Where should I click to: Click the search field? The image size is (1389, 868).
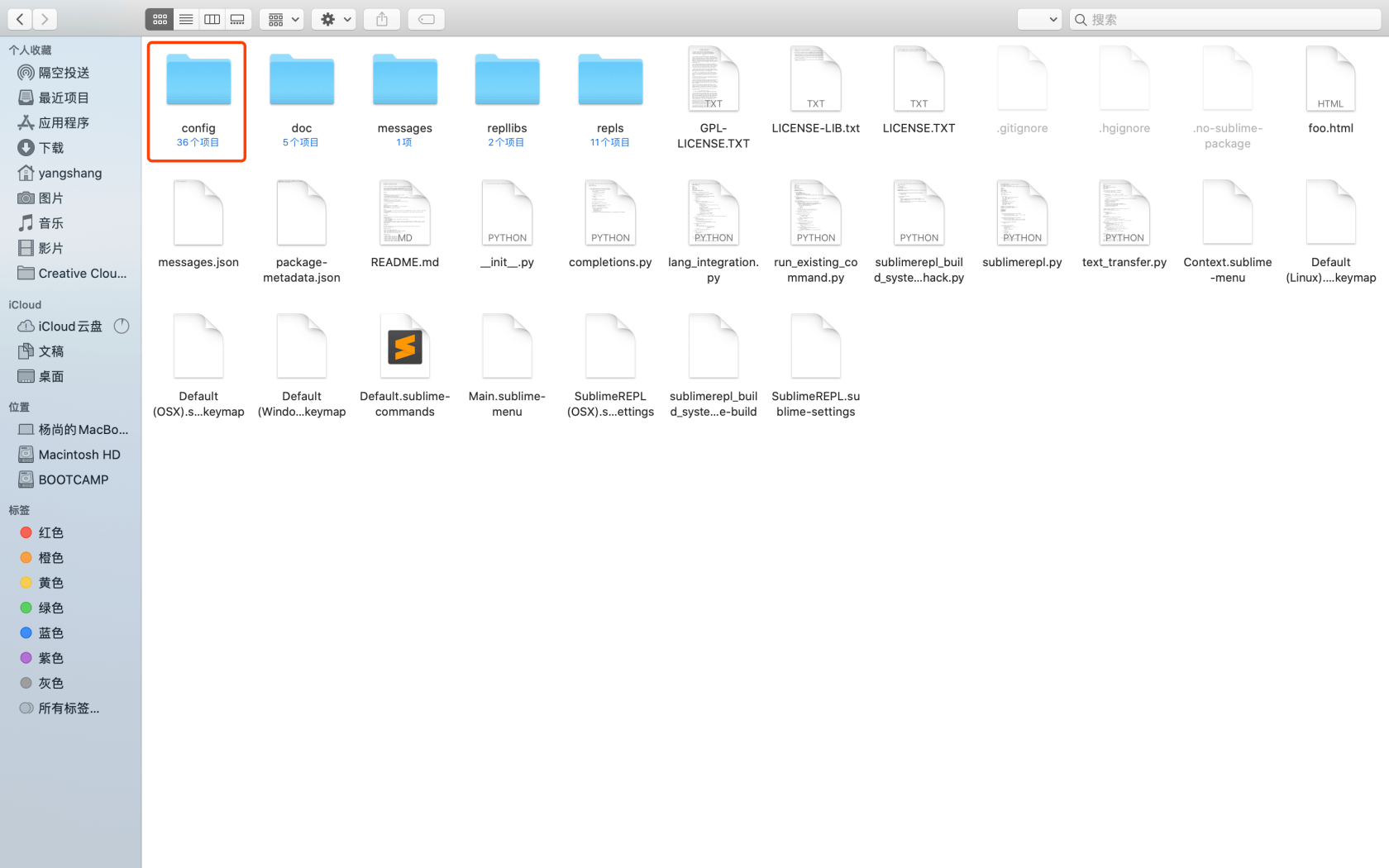1225,19
